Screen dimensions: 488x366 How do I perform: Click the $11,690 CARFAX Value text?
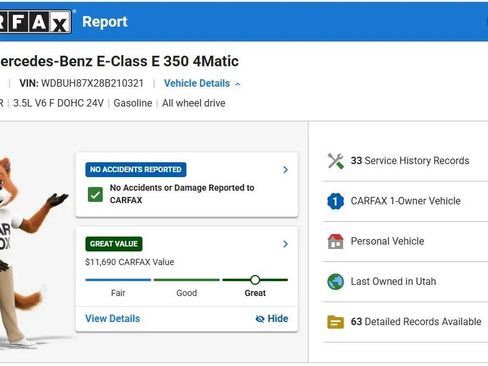pos(130,262)
